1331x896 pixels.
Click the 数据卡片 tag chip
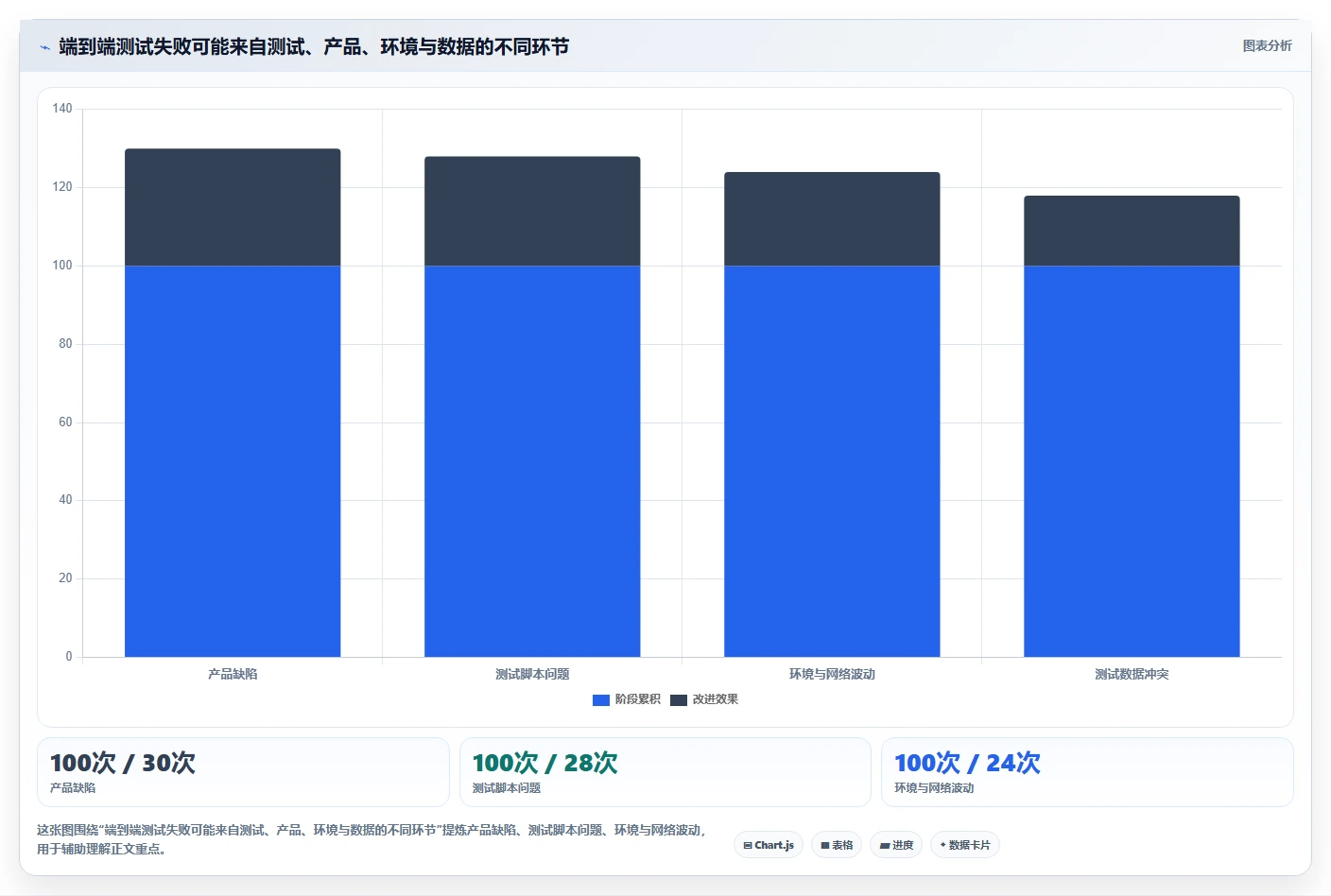(x=965, y=845)
